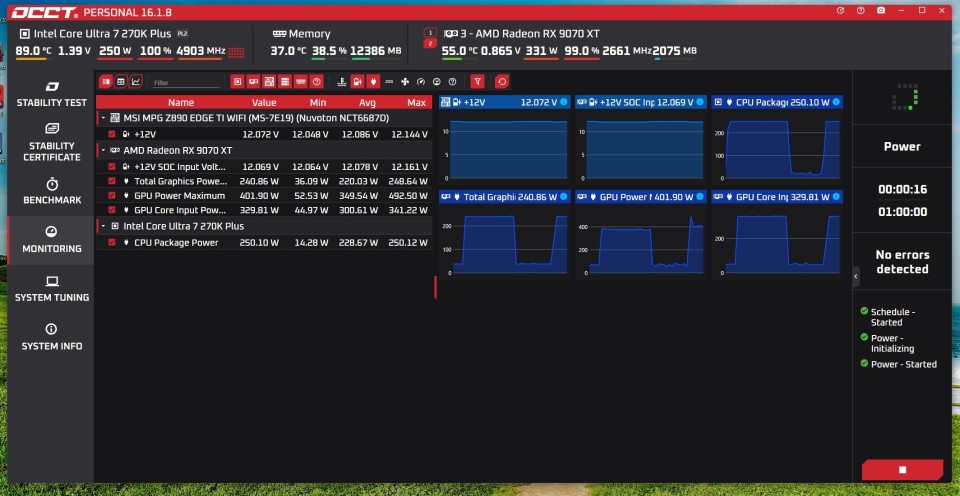Open the Benchmark section
Viewport: 960px width, 496px height.
tap(51, 191)
